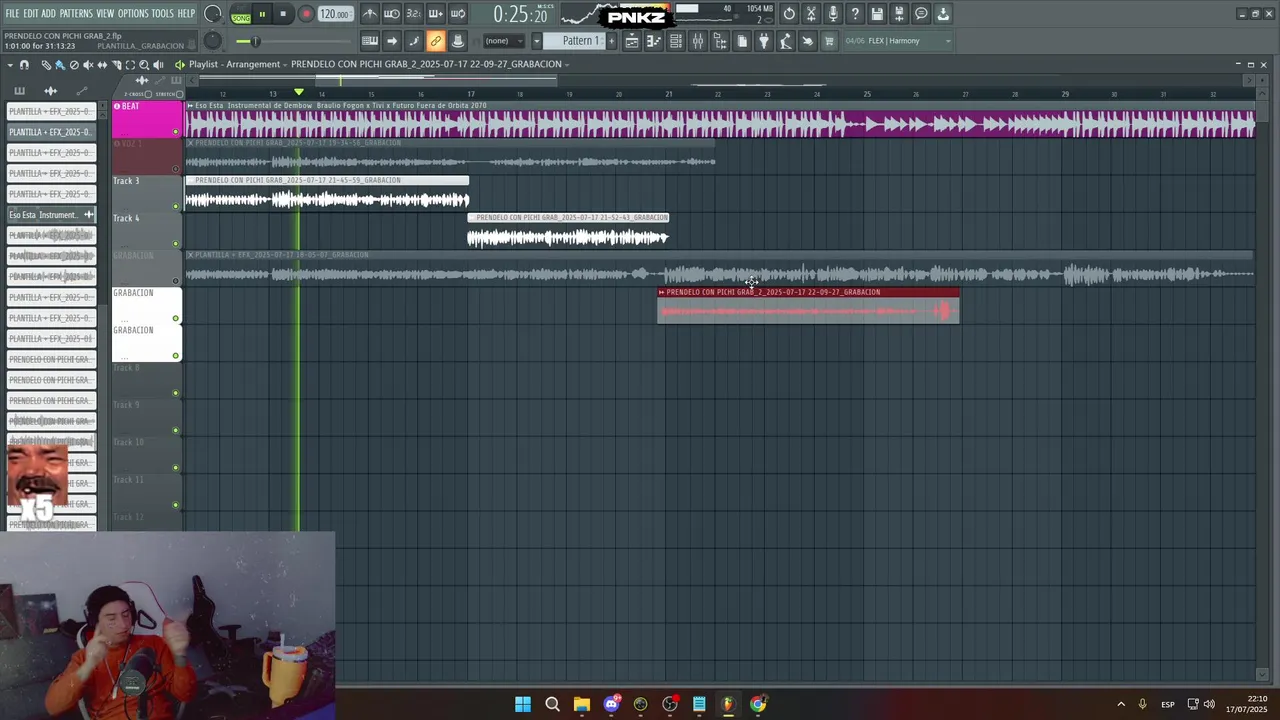Click the audio editor scissors icon
Viewport: 1280px width, 720px height.
coord(811,14)
